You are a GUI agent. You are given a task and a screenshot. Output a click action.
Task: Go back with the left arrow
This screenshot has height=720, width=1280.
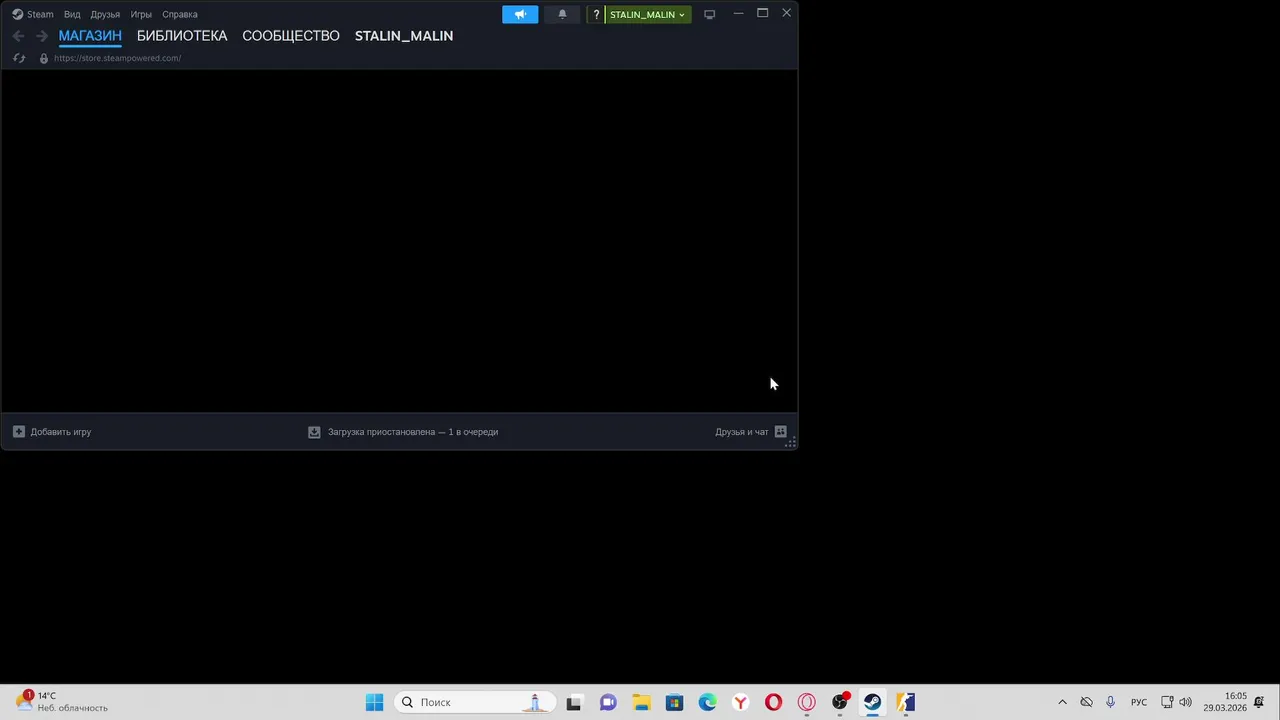(18, 36)
